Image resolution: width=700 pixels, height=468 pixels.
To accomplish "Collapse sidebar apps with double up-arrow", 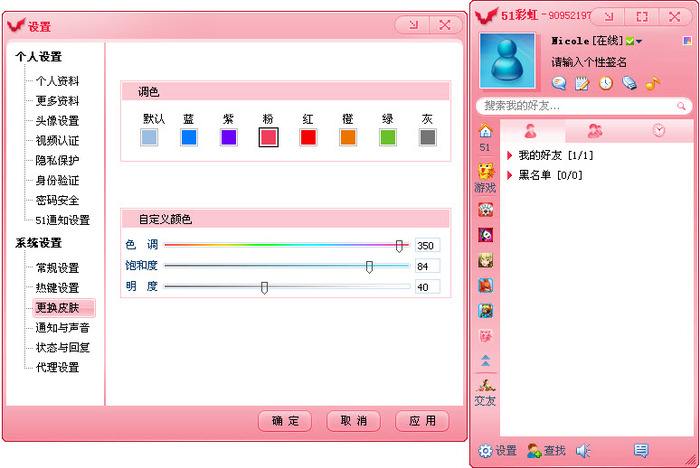I will (486, 360).
